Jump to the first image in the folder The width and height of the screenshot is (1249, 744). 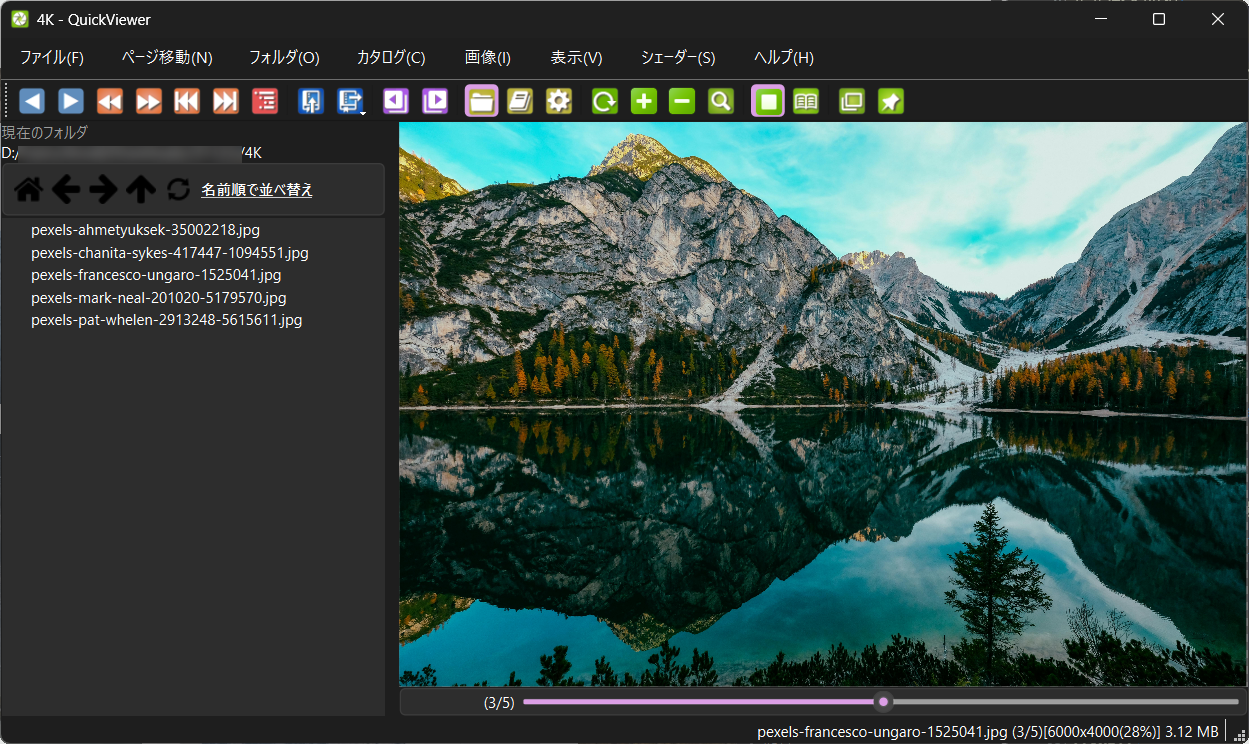(x=186, y=100)
